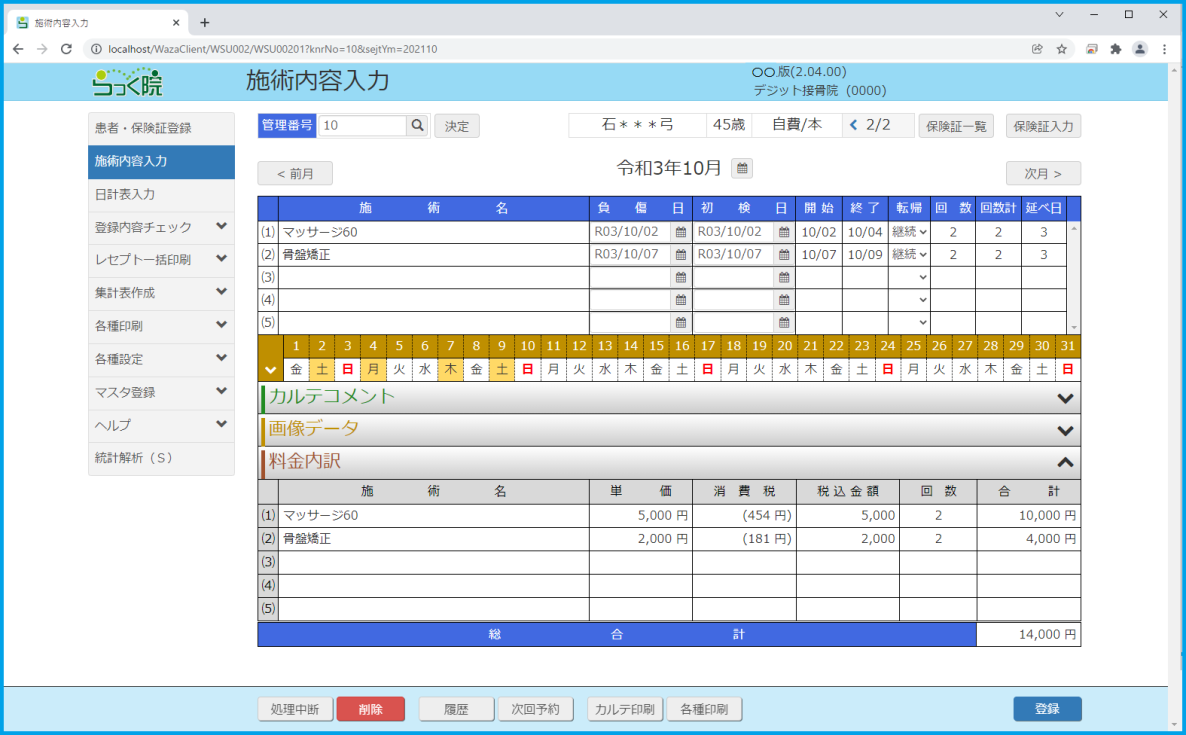Bookmark the page with the star icon
This screenshot has height=735, width=1186.
click(1062, 47)
